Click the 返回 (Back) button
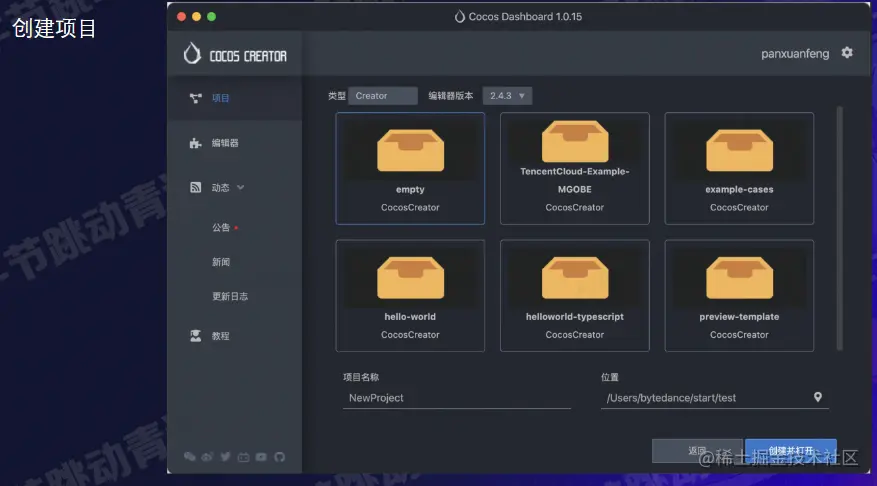Screen dimensions: 877x486 (697, 451)
